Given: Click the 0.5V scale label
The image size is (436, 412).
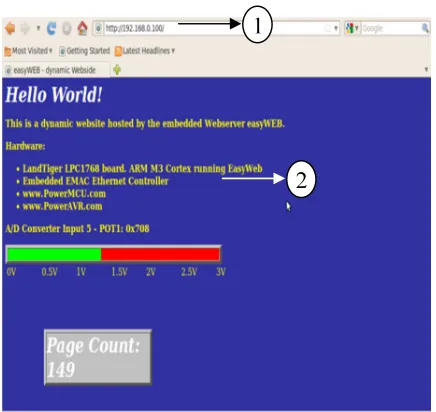Looking at the screenshot, I should pyautogui.click(x=50, y=272).
